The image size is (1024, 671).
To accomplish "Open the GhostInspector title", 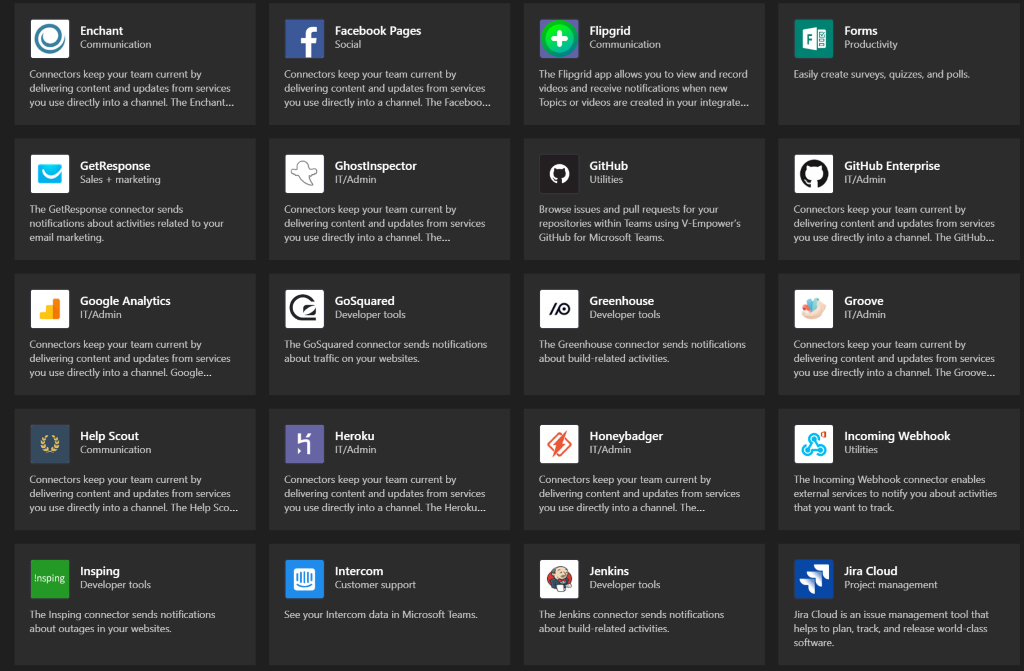I will click(x=376, y=166).
